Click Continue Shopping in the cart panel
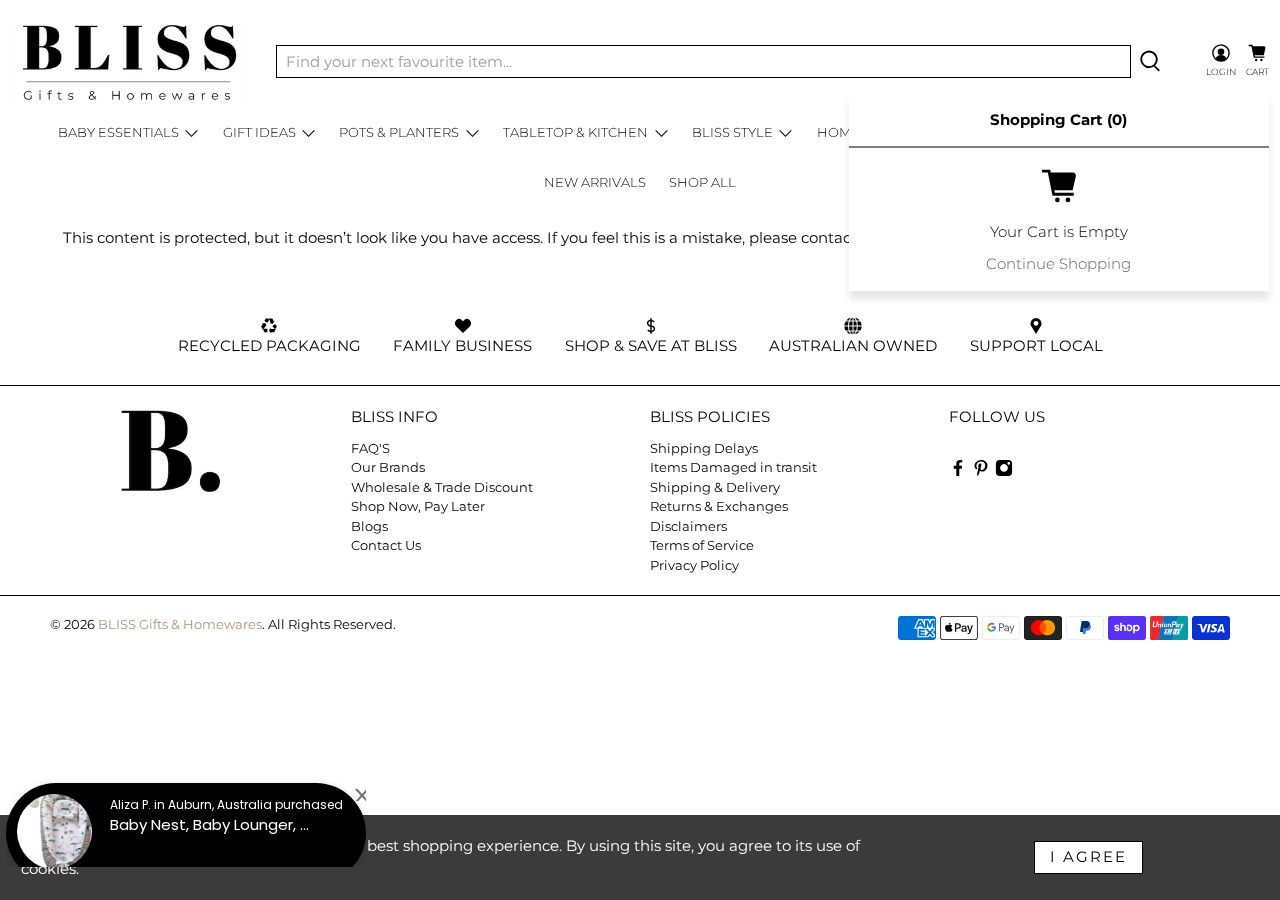Viewport: 1280px width, 900px height. [1058, 264]
